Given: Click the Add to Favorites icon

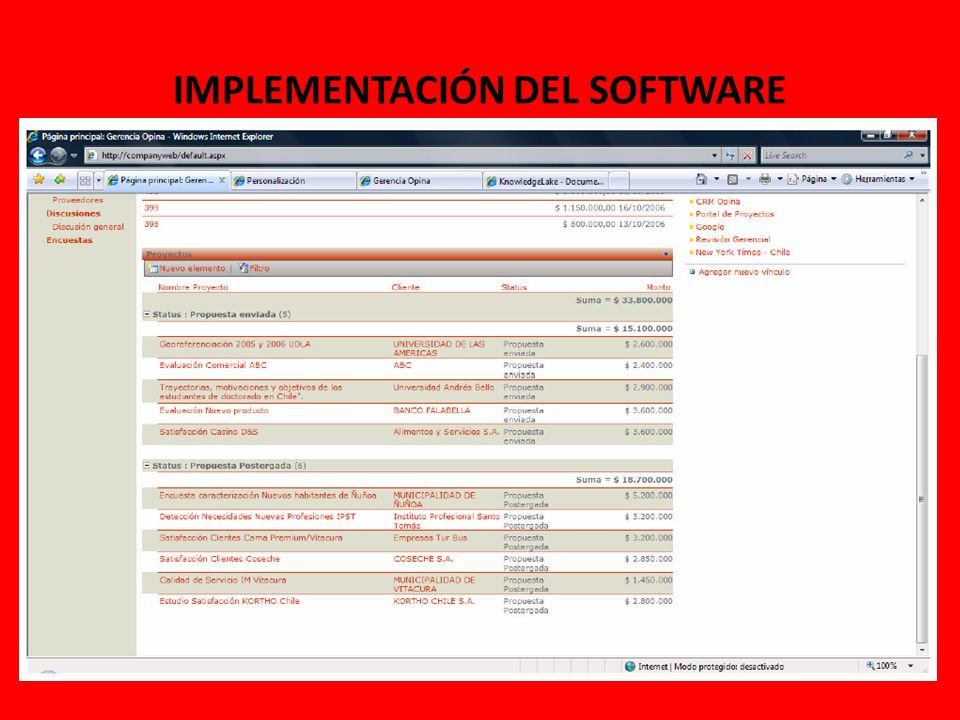Looking at the screenshot, I should click(x=60, y=179).
